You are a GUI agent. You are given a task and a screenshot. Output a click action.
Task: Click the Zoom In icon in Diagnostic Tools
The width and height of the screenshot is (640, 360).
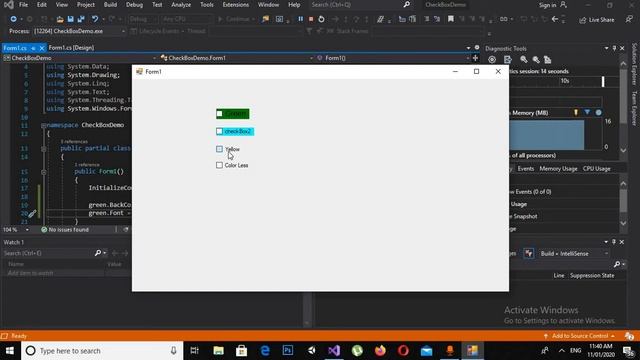(524, 60)
